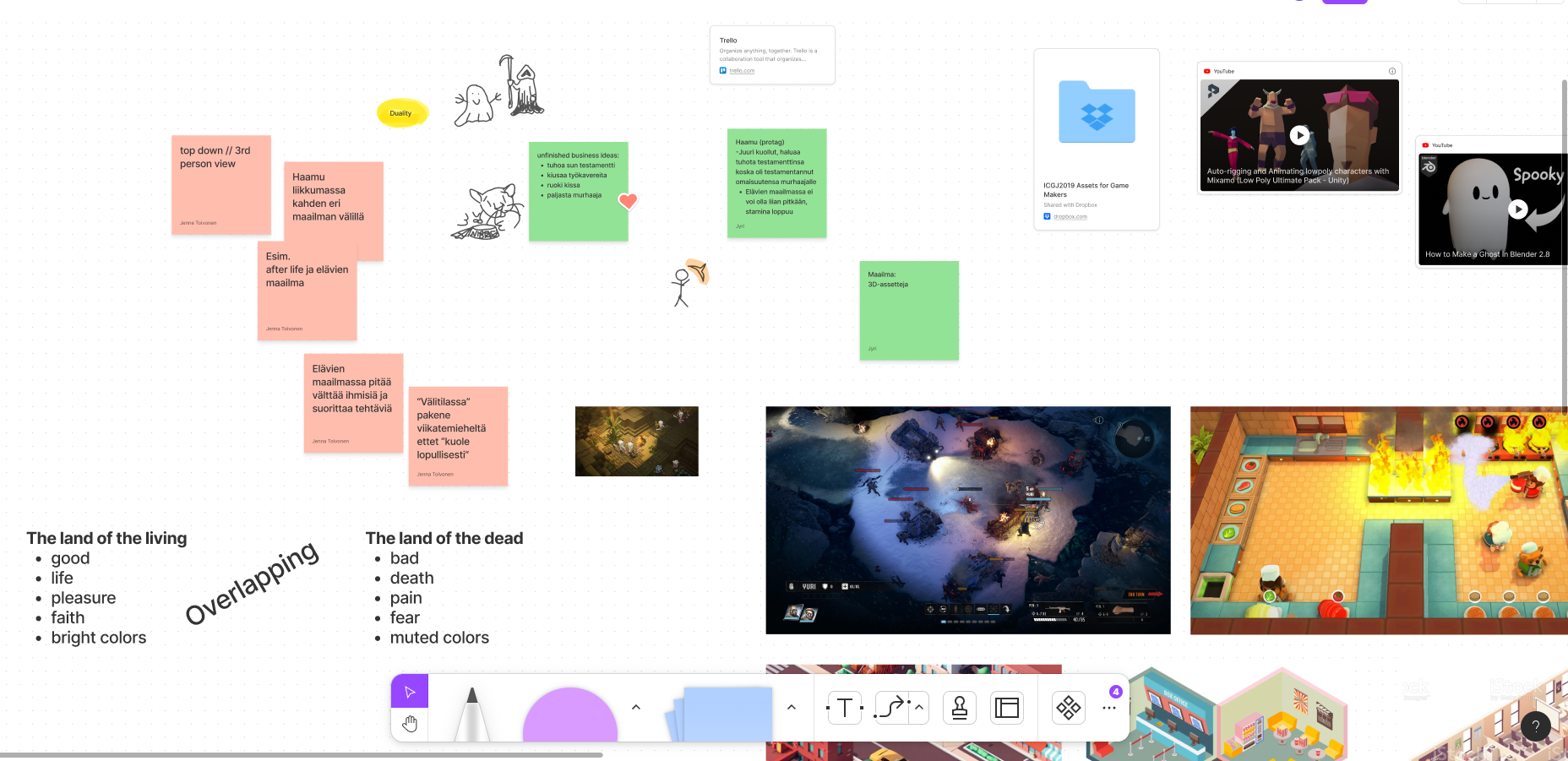Select the heart stamp on green note

[628, 201]
